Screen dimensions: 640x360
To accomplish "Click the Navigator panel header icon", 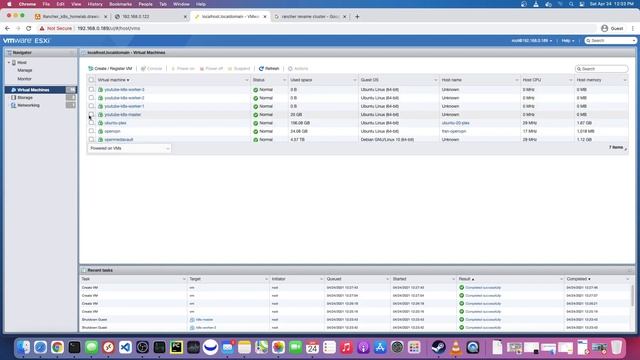I will pos(9,53).
